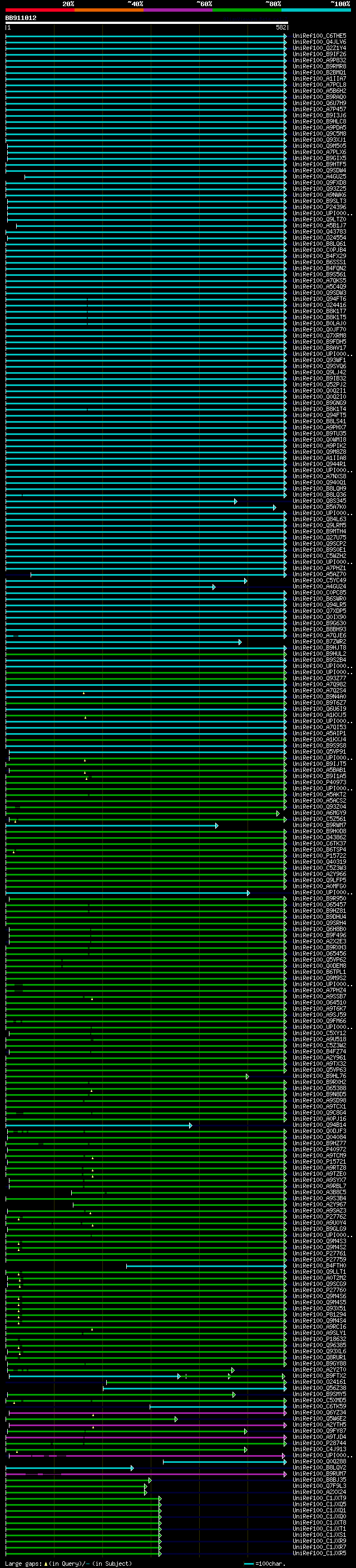The height and width of the screenshot is (1568, 356).
Task: Select the UniRef100_A7QKS5 label
Action: (x=319, y=280)
